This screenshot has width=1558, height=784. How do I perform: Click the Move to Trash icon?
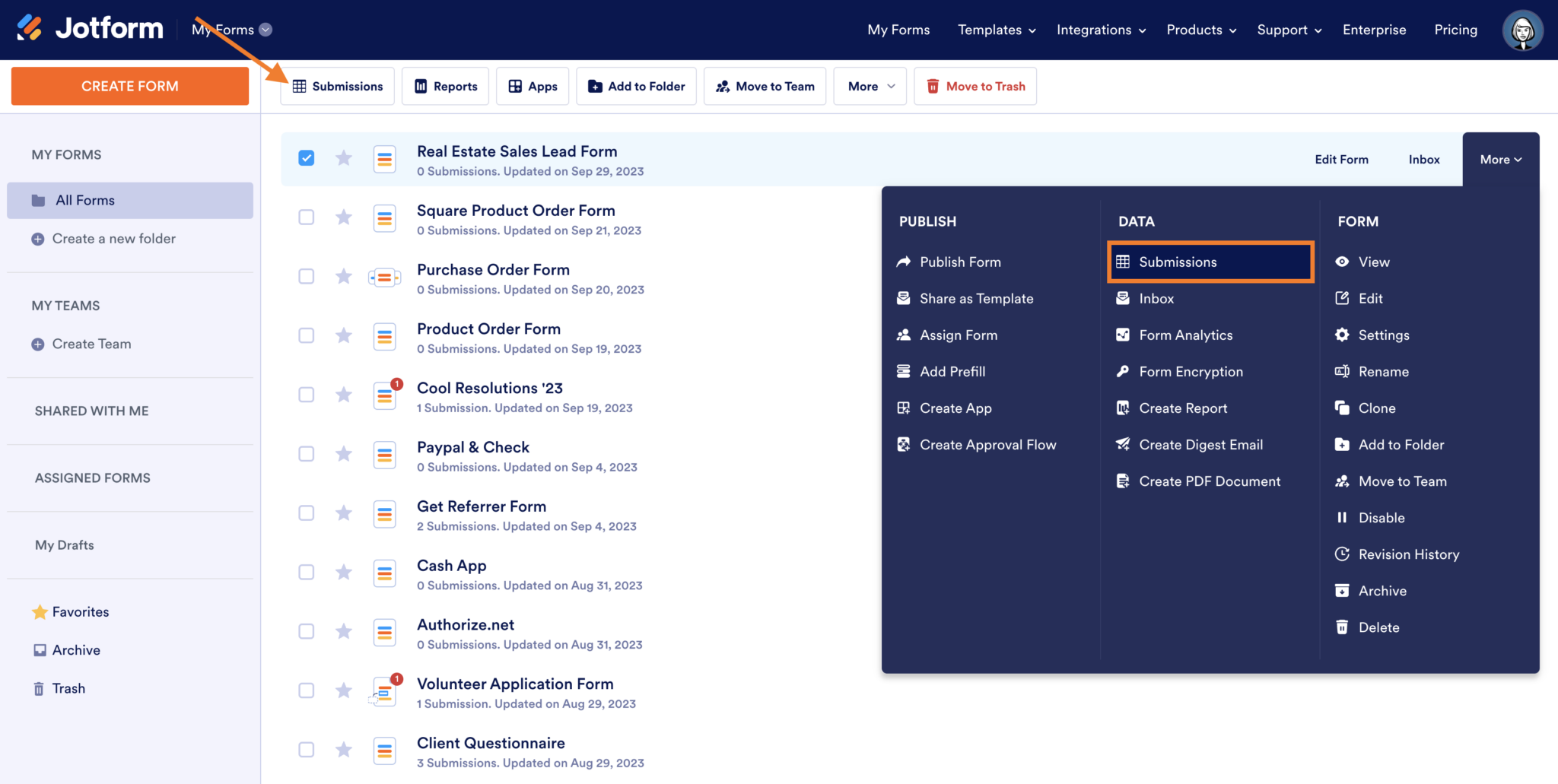[933, 86]
